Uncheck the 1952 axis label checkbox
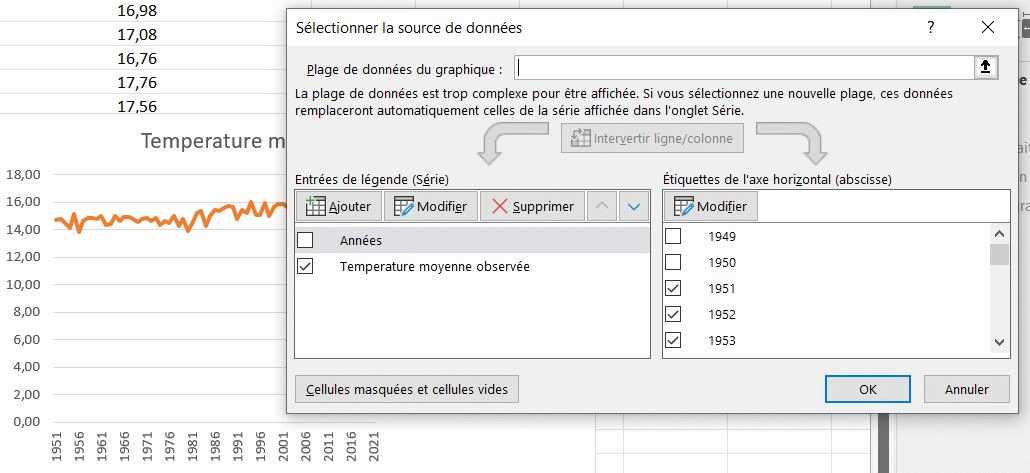 [673, 315]
